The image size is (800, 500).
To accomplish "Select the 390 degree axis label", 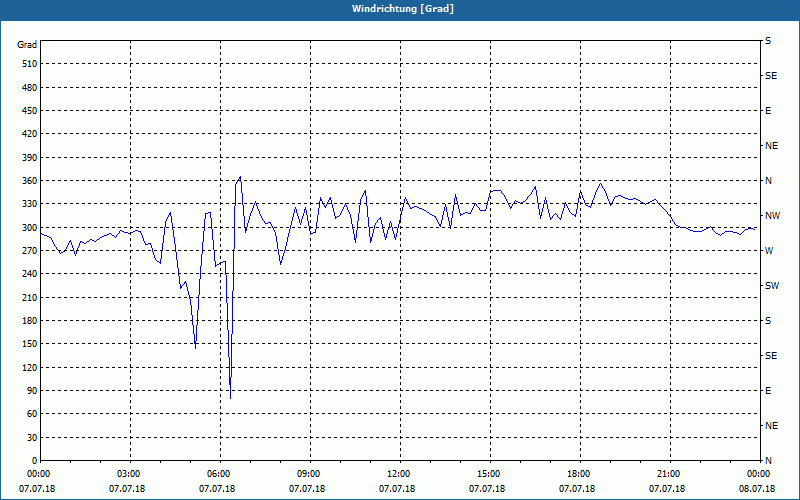I will pyautogui.click(x=30, y=158).
